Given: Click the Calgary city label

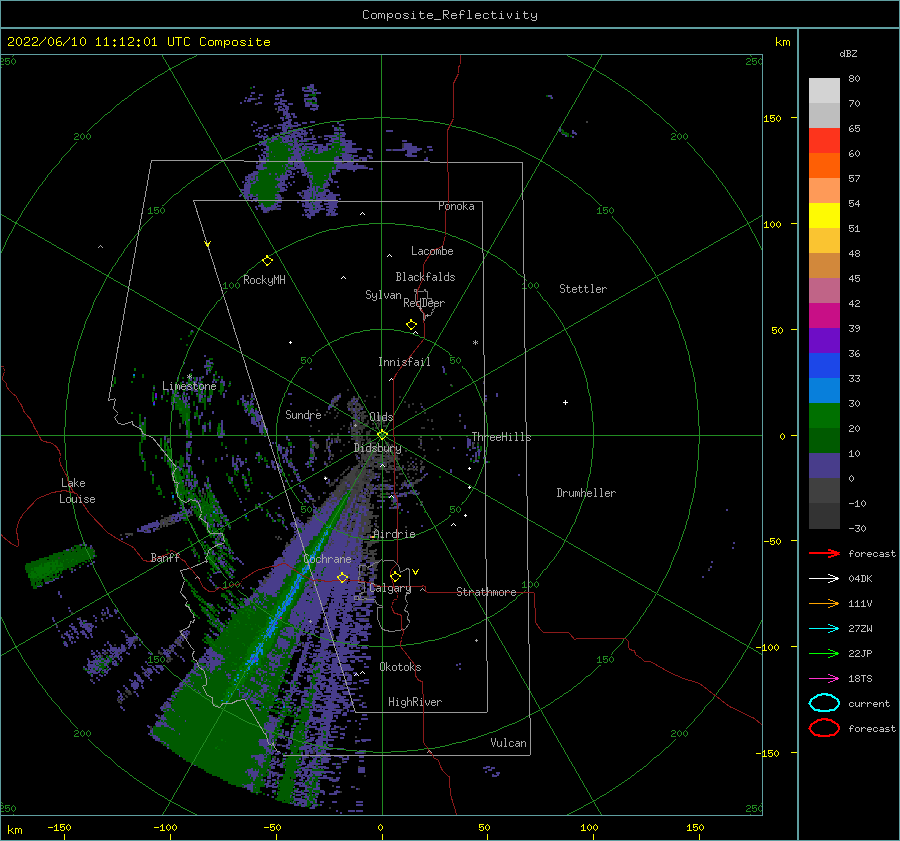Looking at the screenshot, I should pyautogui.click(x=390, y=588).
